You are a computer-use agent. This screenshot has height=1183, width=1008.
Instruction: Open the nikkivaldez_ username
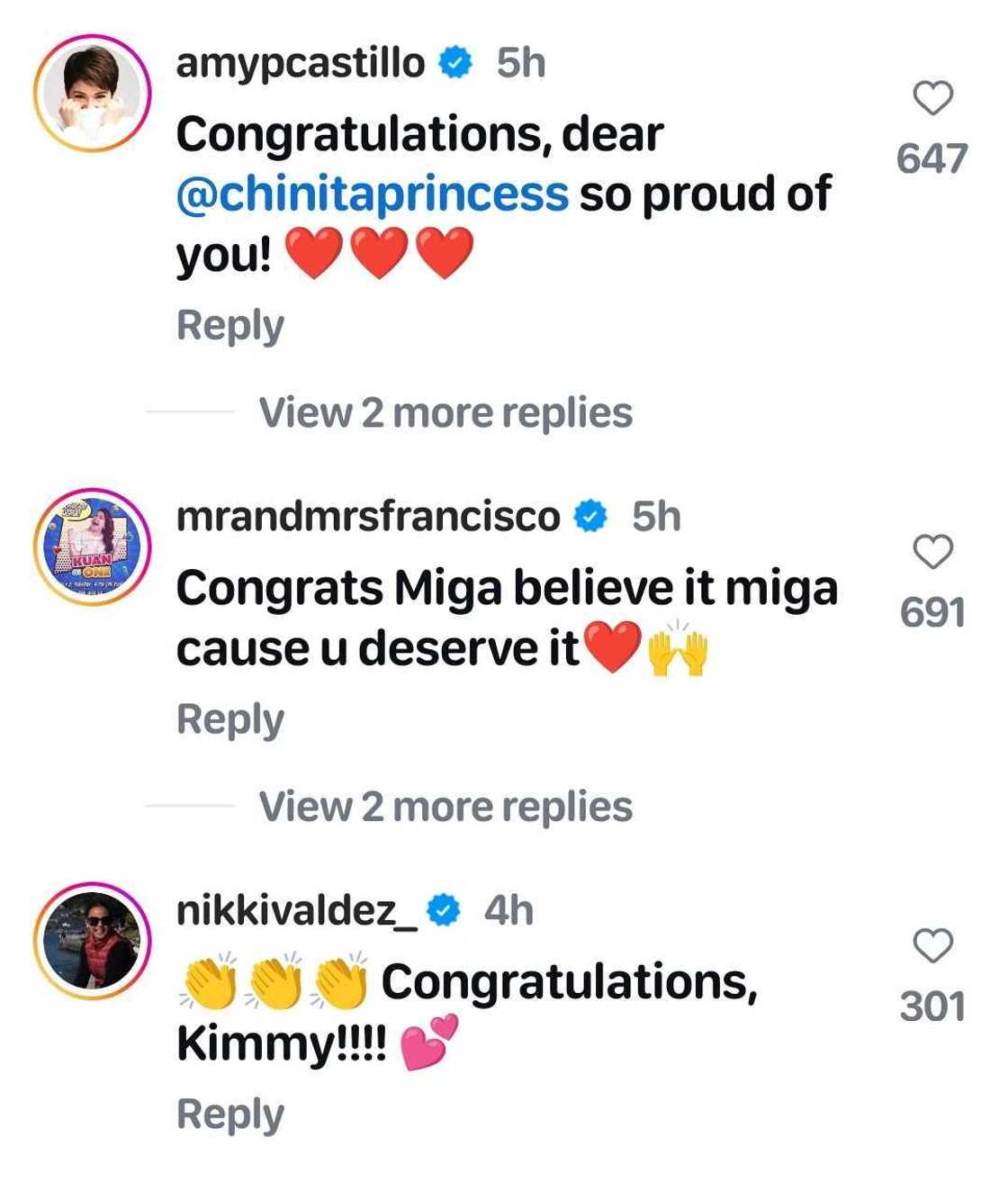coord(297,911)
